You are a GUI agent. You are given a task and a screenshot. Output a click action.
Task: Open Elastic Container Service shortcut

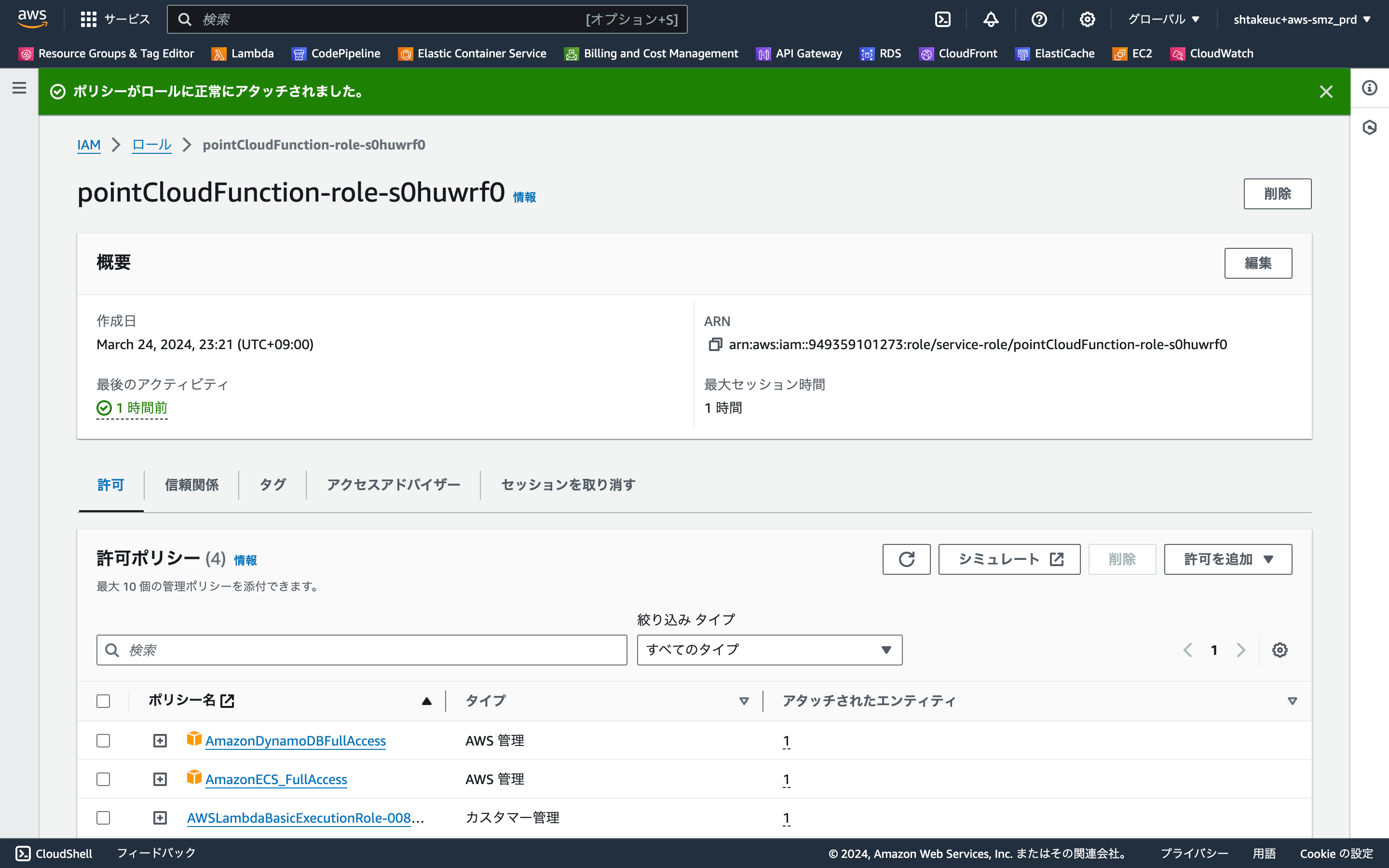pos(472,54)
